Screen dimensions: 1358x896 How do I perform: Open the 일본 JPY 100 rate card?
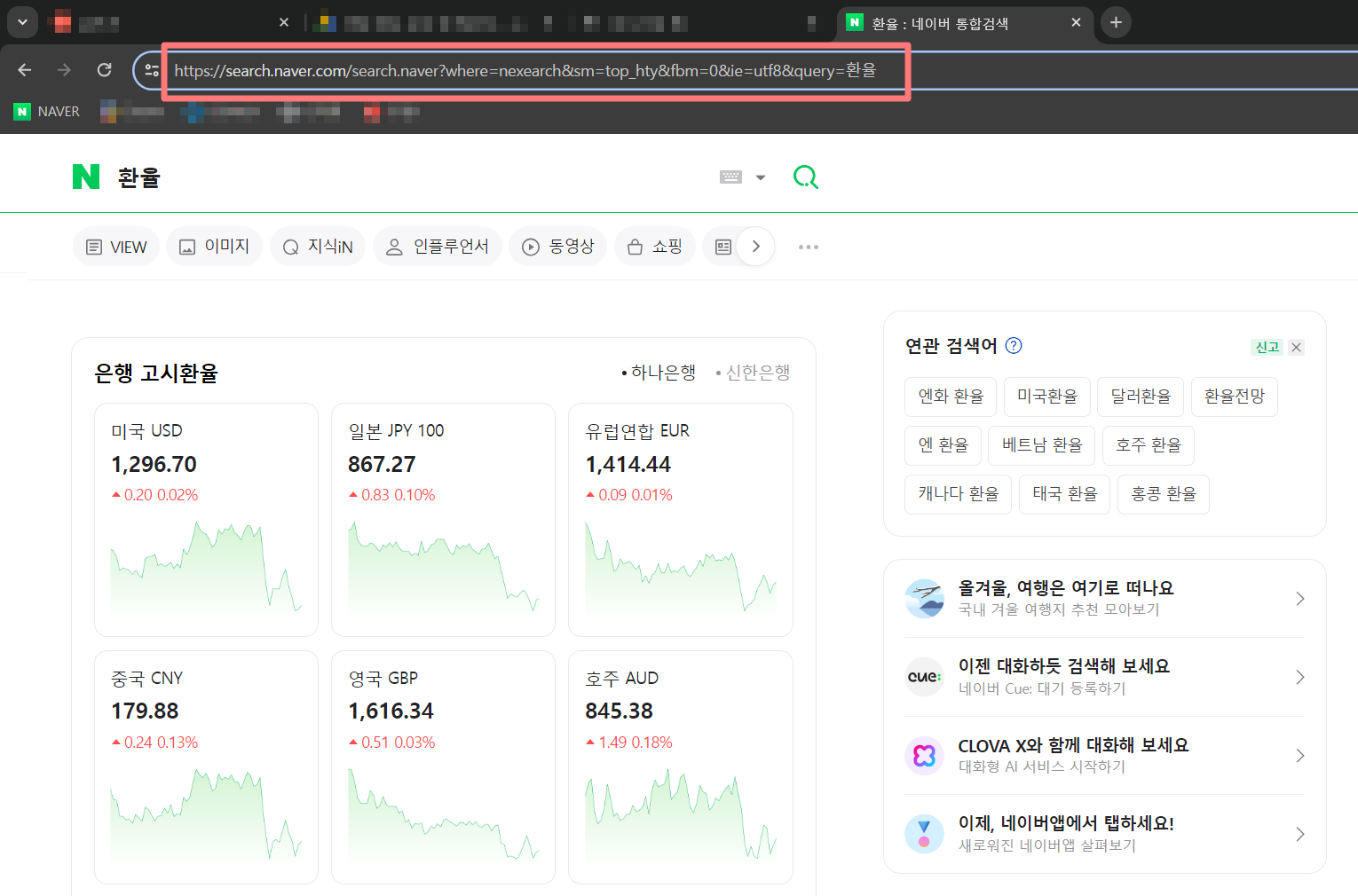point(443,520)
